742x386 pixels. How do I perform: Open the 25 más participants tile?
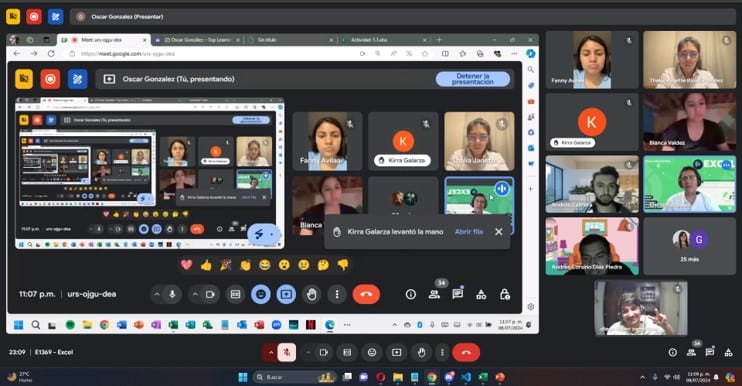tap(689, 246)
